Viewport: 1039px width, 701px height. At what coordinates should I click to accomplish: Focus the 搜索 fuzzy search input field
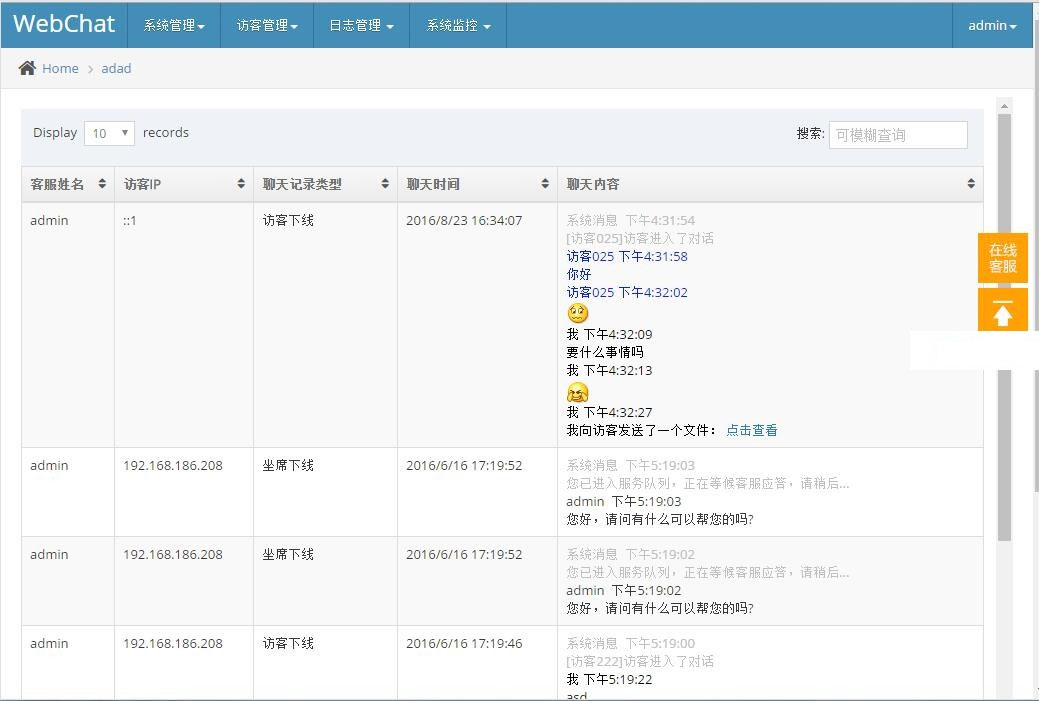[897, 135]
